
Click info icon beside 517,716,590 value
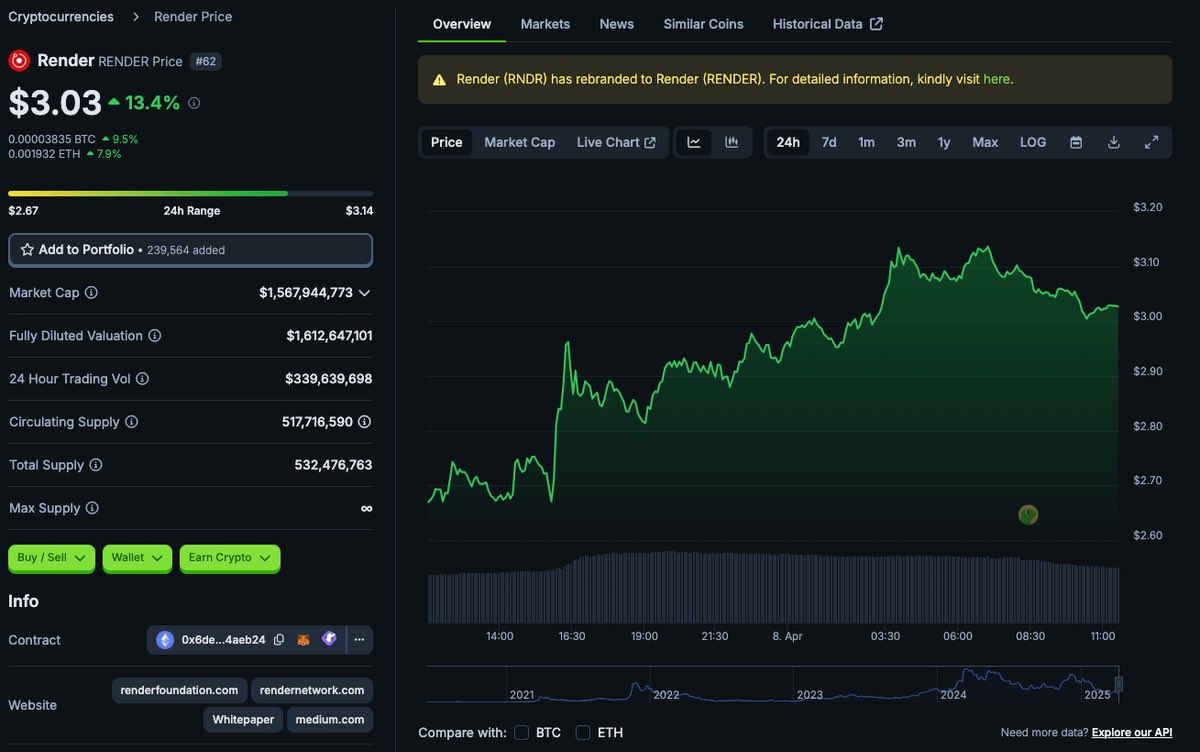[x=364, y=422]
